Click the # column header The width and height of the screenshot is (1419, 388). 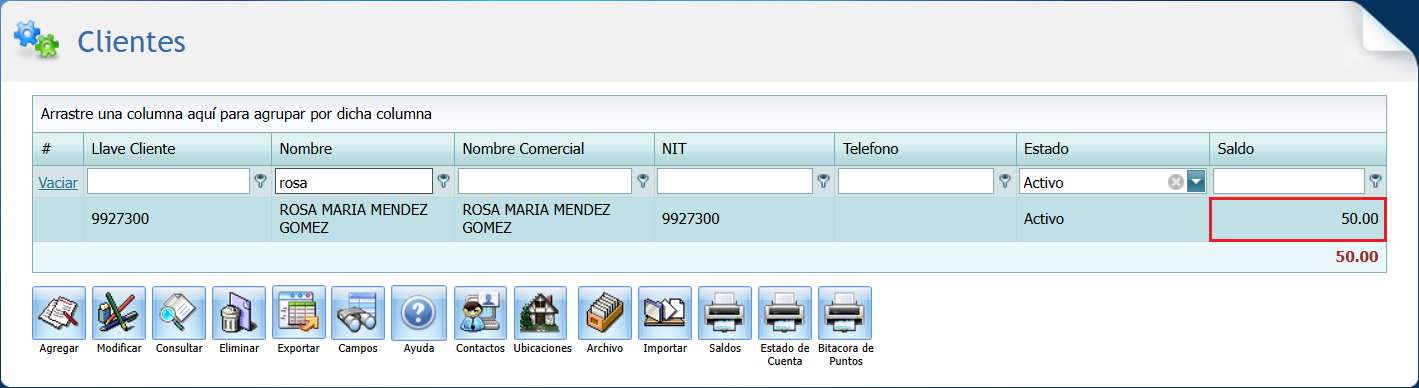(x=58, y=149)
